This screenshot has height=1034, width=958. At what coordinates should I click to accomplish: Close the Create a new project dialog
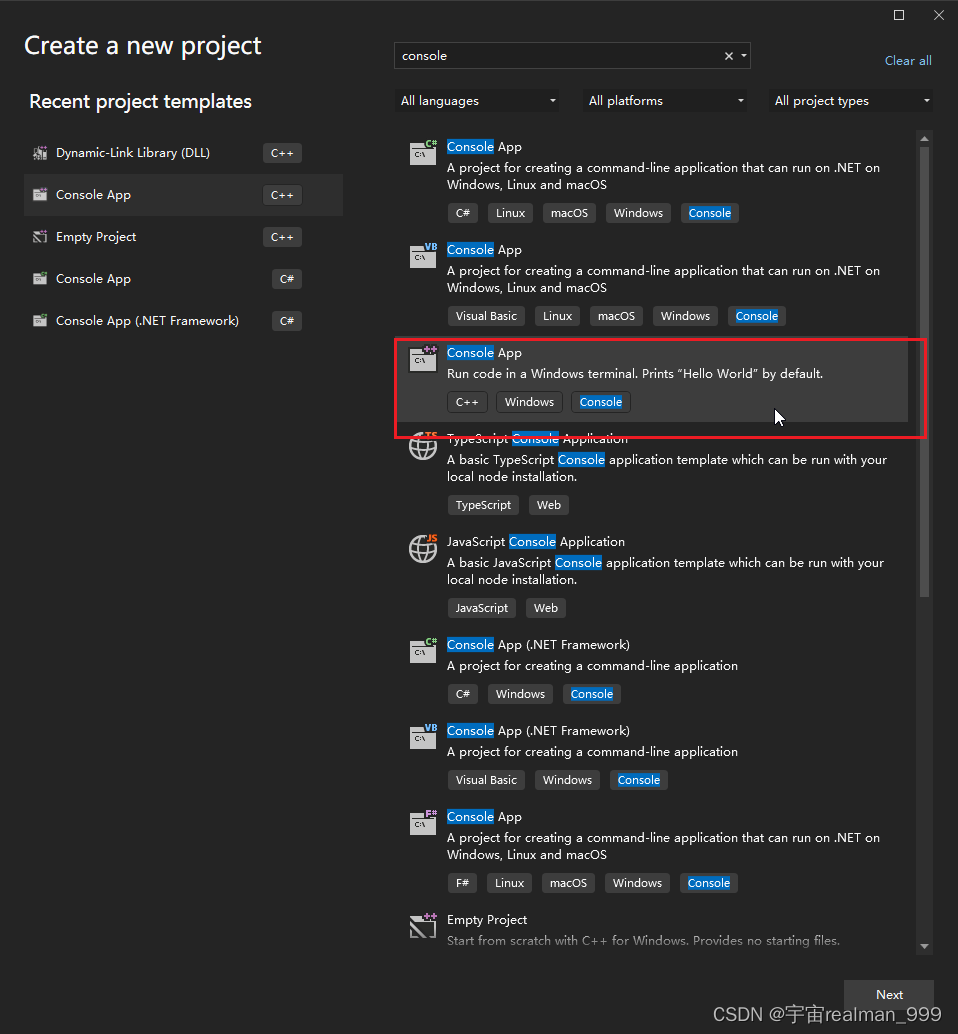pyautogui.click(x=939, y=15)
